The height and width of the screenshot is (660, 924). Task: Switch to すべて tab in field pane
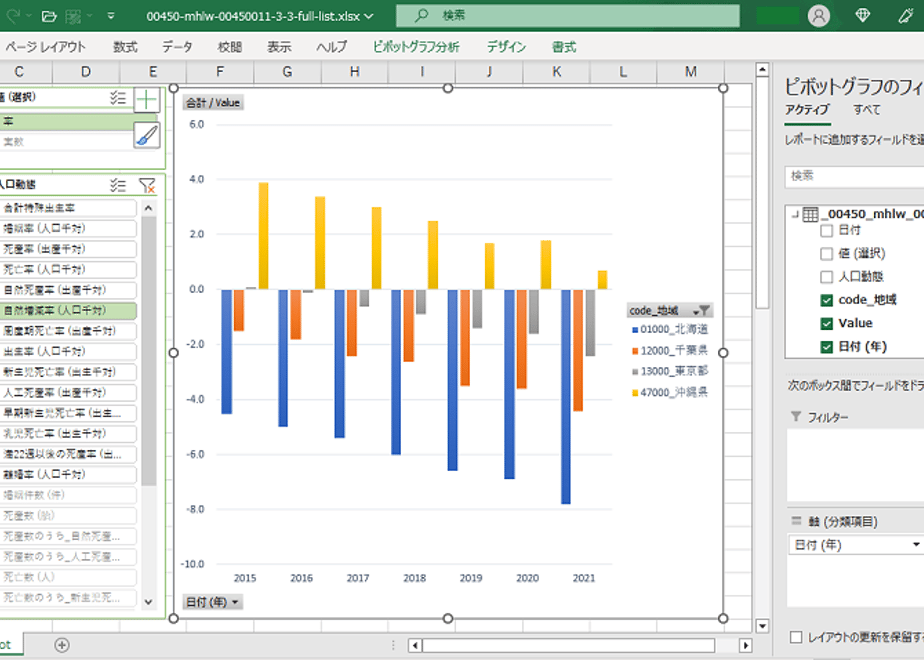(867, 110)
